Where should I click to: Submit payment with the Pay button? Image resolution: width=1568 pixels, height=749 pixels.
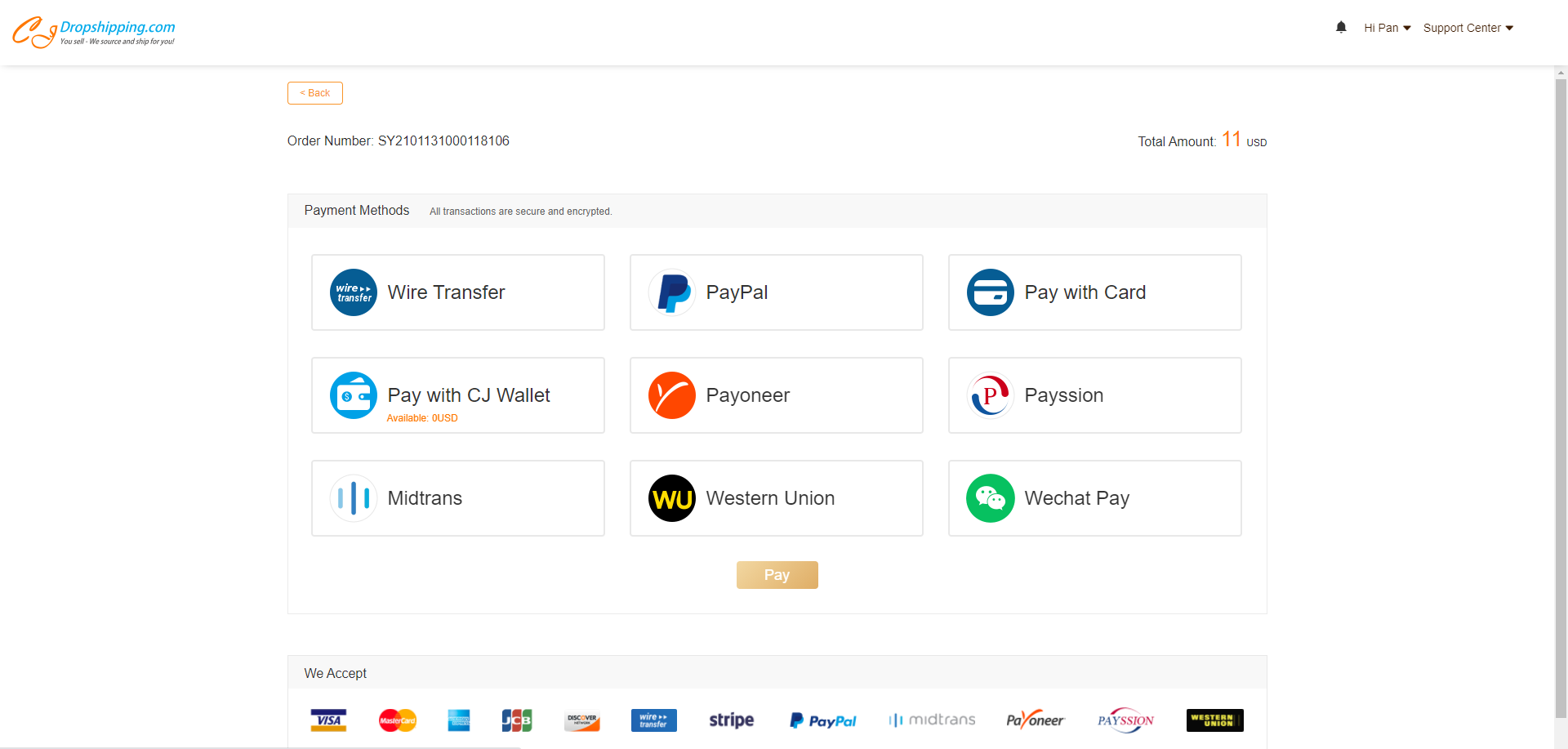[x=777, y=575]
